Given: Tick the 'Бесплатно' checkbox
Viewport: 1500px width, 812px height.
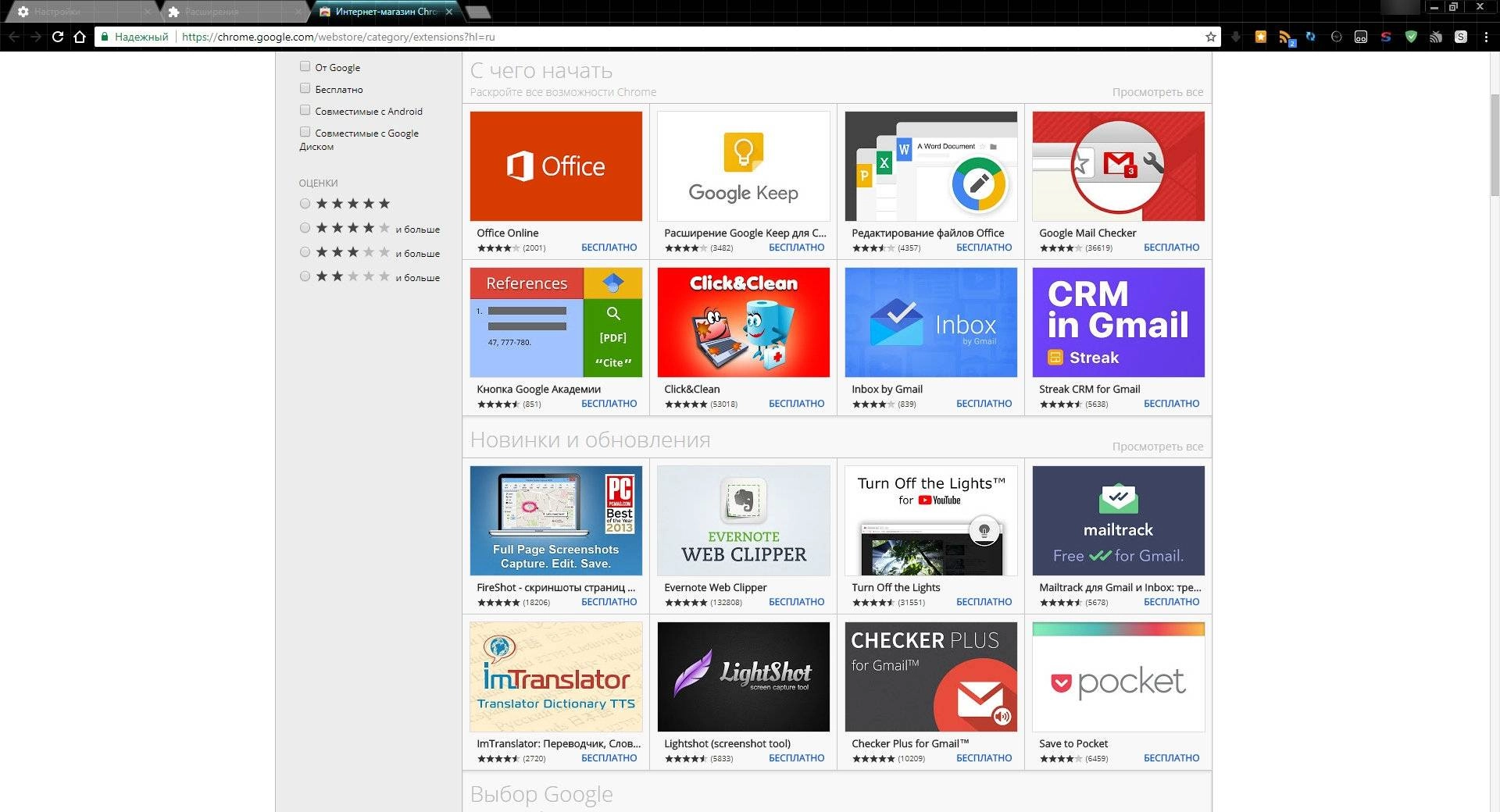Looking at the screenshot, I should (x=305, y=88).
